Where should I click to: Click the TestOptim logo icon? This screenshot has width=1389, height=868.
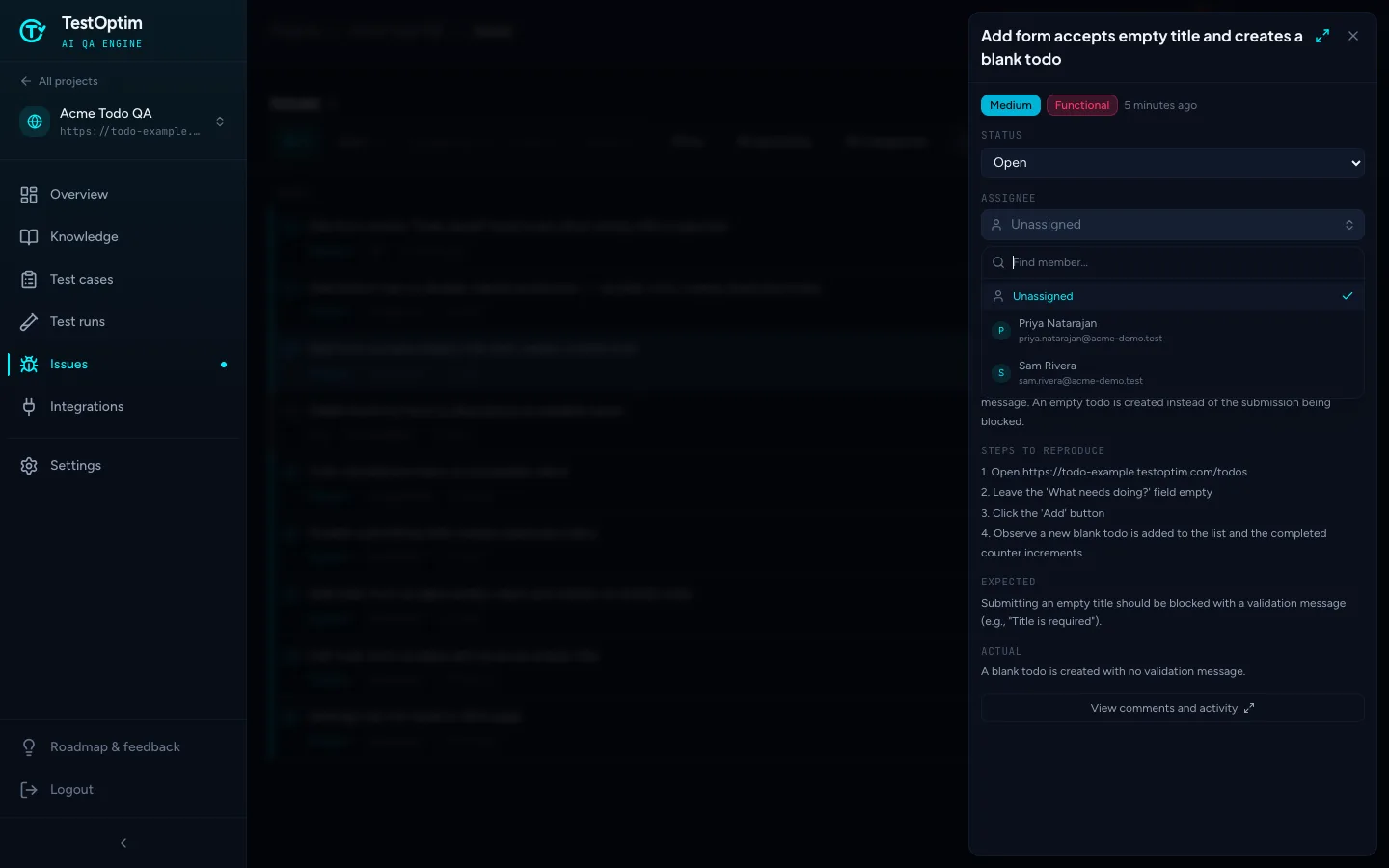click(33, 32)
